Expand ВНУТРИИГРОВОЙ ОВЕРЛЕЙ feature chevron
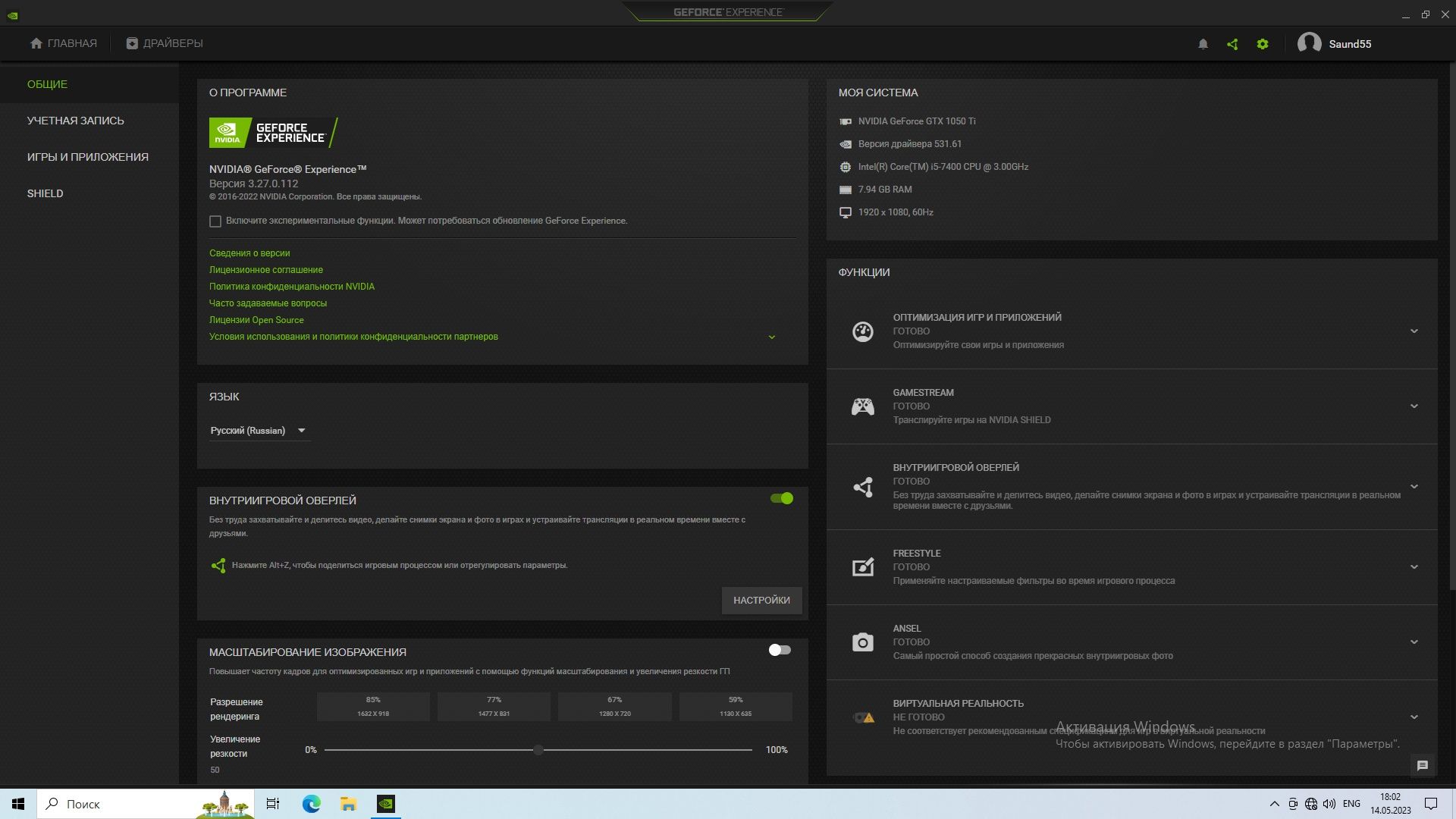The height and width of the screenshot is (819, 1456). (x=1414, y=487)
